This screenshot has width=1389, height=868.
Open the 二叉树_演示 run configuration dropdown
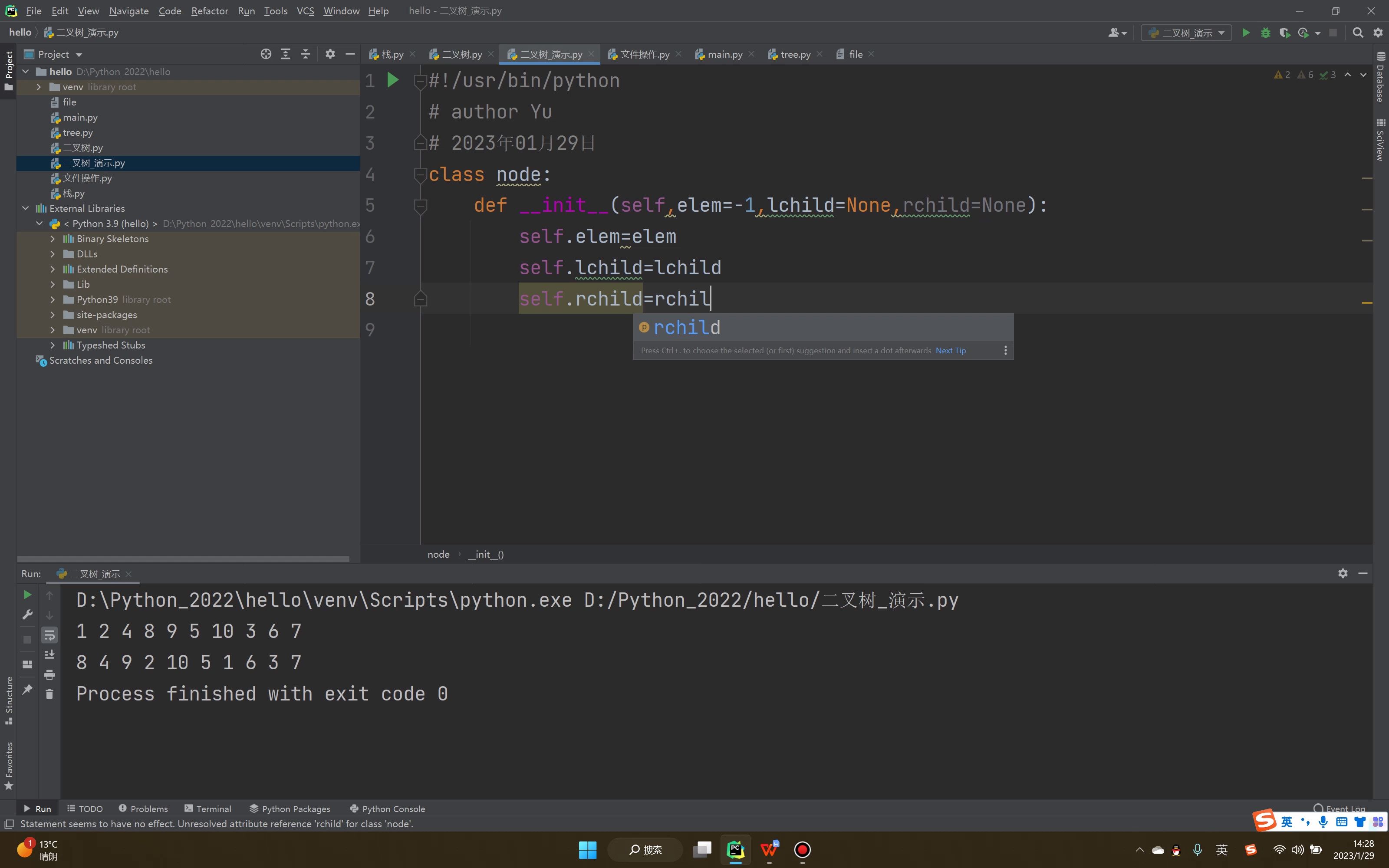click(x=1186, y=33)
